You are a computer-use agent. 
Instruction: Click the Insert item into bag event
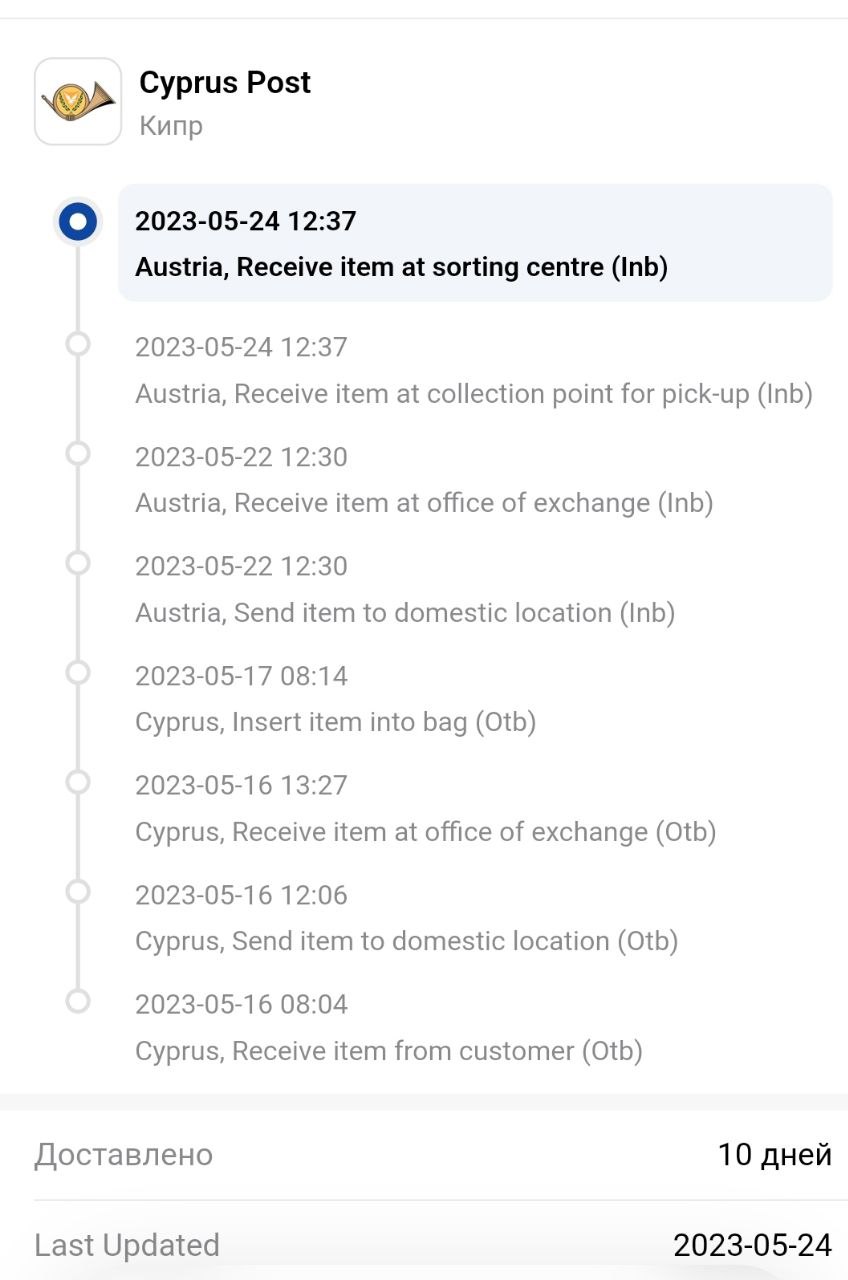pyautogui.click(x=335, y=722)
